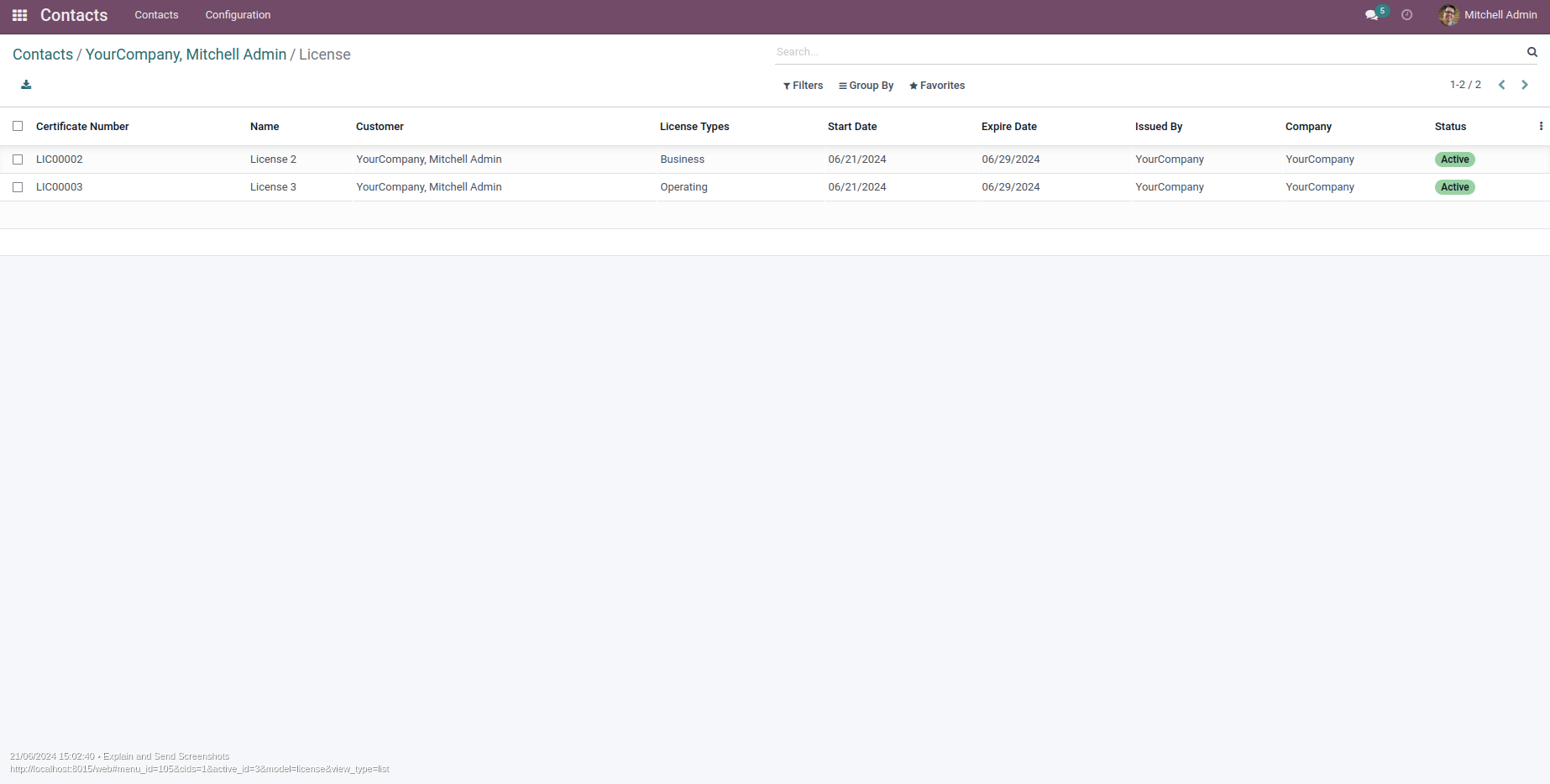Open the Configuration menu
Viewport: 1550px width, 784px height.
tap(238, 15)
